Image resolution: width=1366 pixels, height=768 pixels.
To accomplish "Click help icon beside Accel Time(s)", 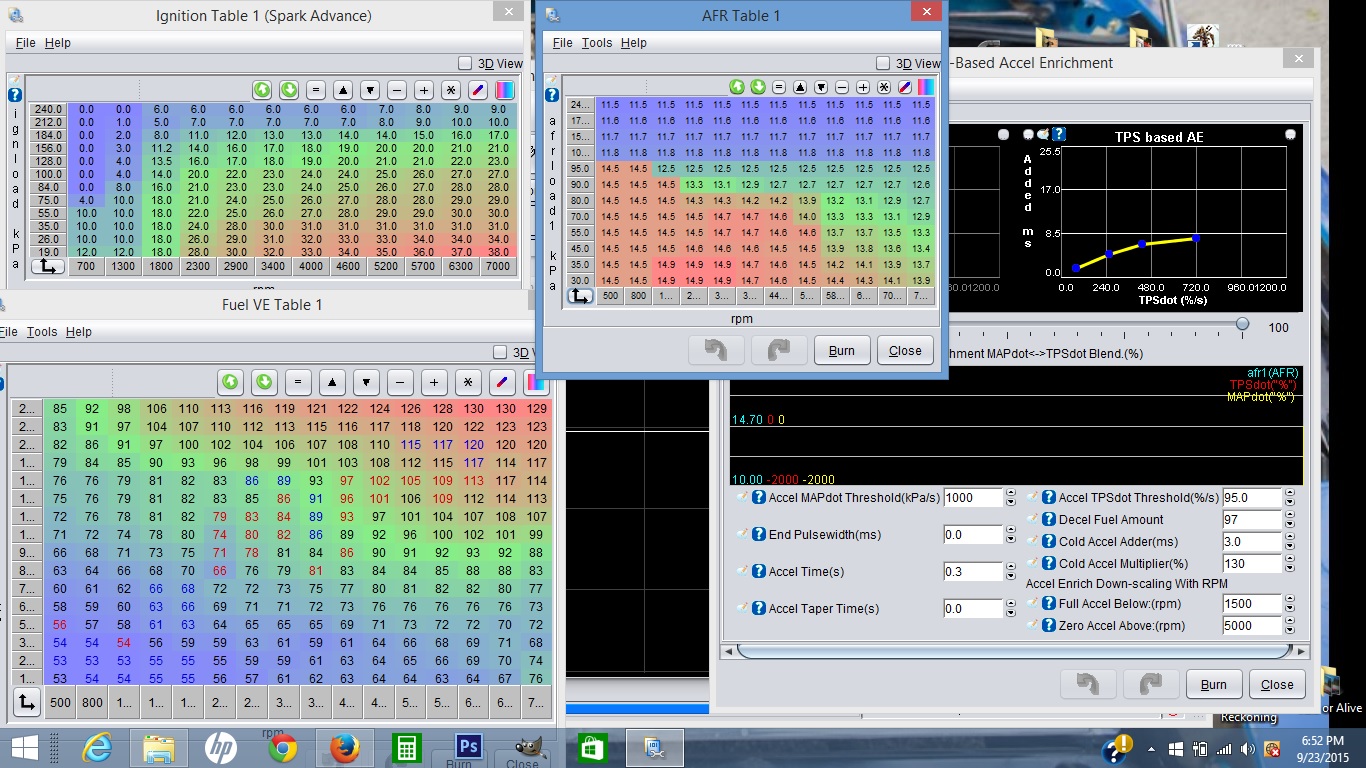I will [758, 571].
